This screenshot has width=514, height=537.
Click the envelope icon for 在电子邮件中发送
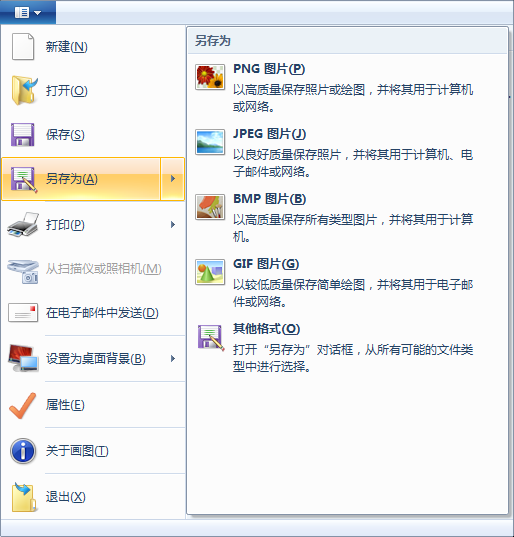tap(23, 313)
